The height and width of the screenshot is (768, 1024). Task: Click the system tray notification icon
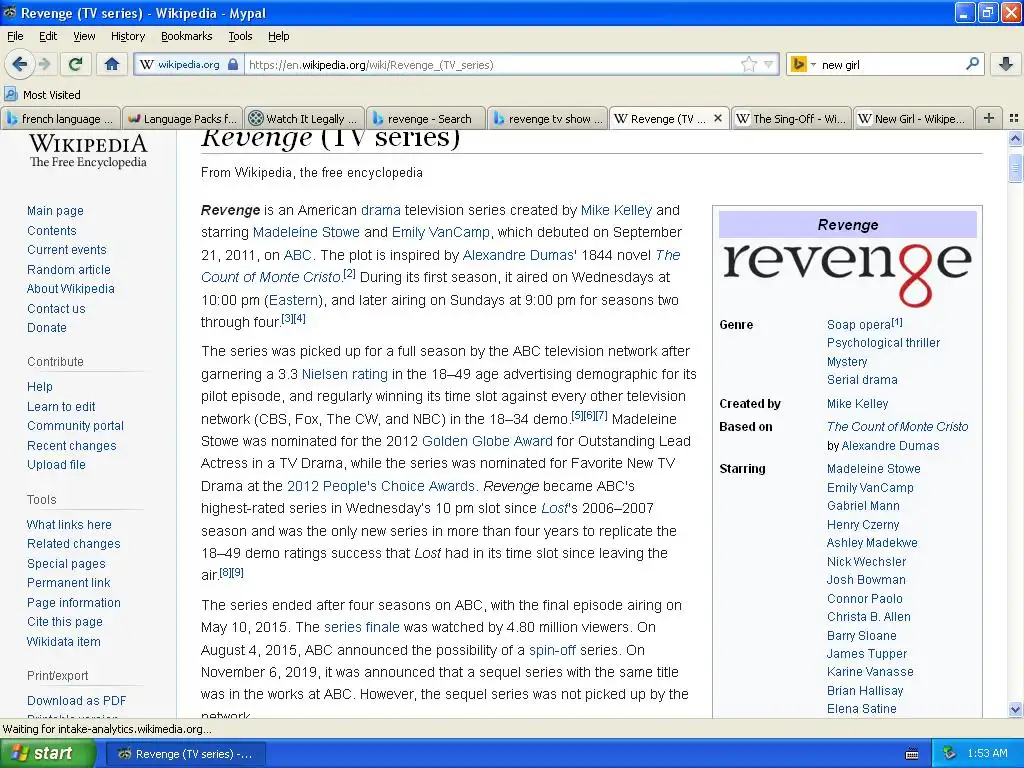(x=950, y=754)
